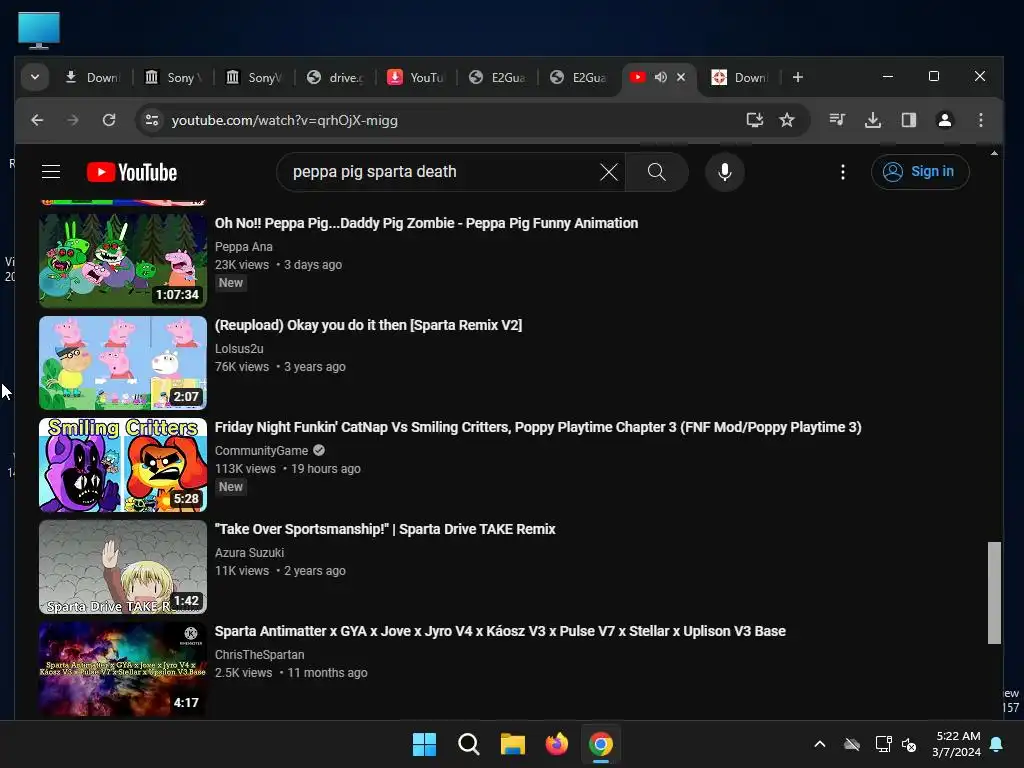Open File Explorer from taskbar
Screen dimensions: 1024x768
[x=513, y=744]
